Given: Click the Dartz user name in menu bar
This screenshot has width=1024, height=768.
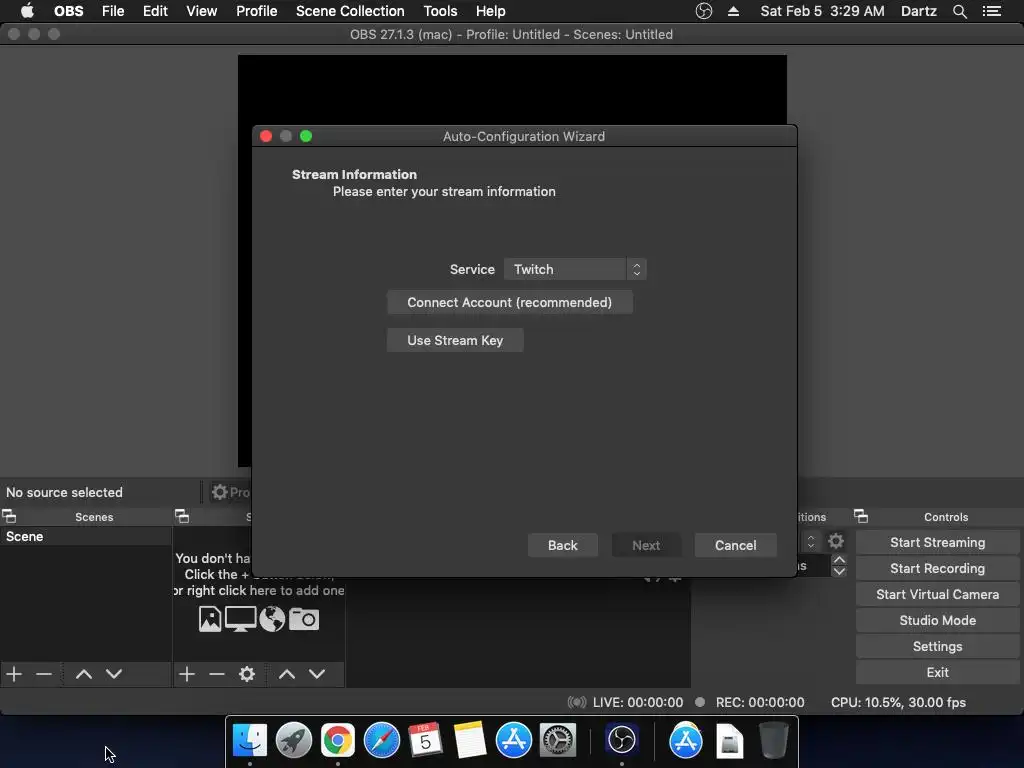Looking at the screenshot, I should click(x=918, y=11).
